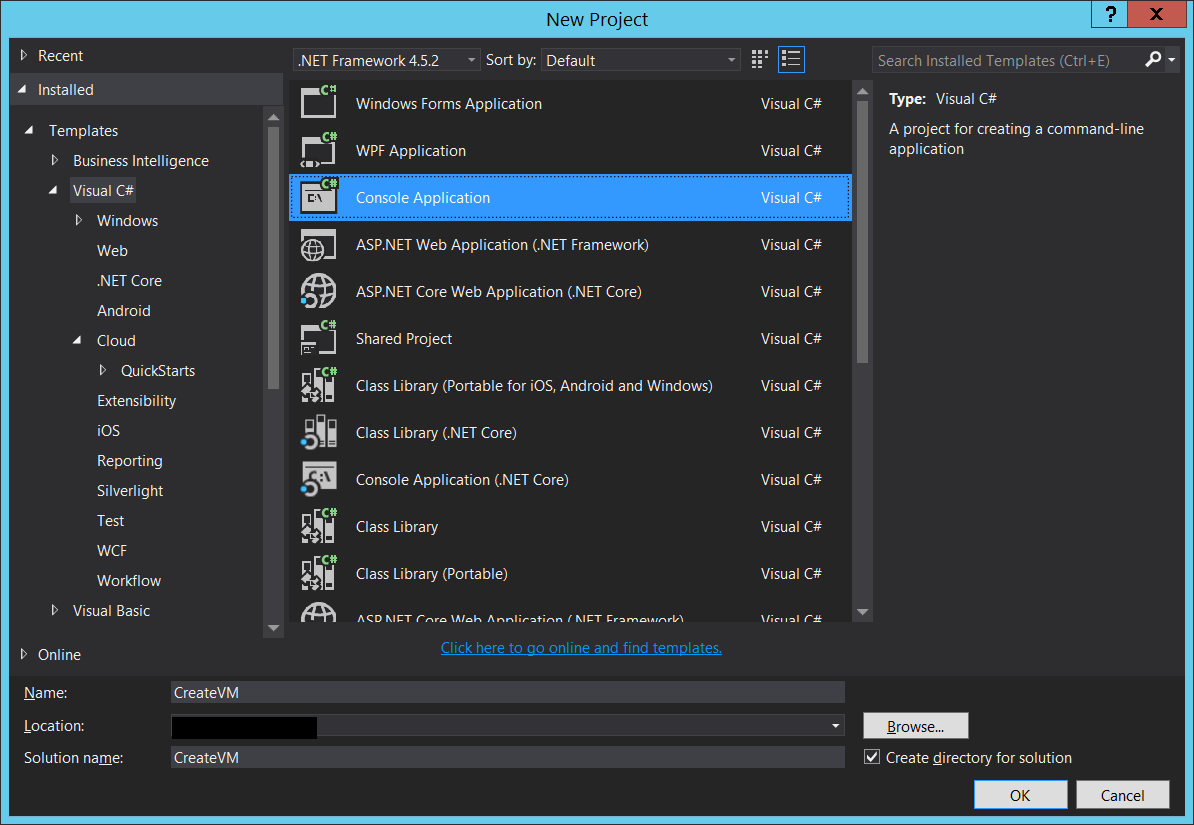The height and width of the screenshot is (825, 1194).
Task: Collapse the Templates tree node
Action: [x=29, y=130]
